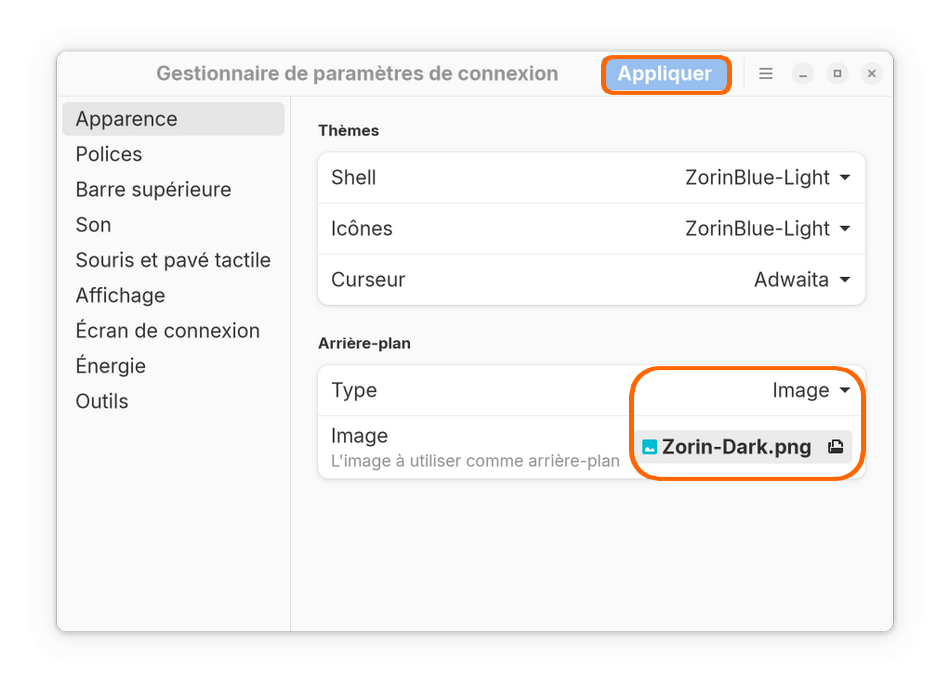Show Souris et pavé tactile settings
This screenshot has width=950, height=694.
pos(173,260)
